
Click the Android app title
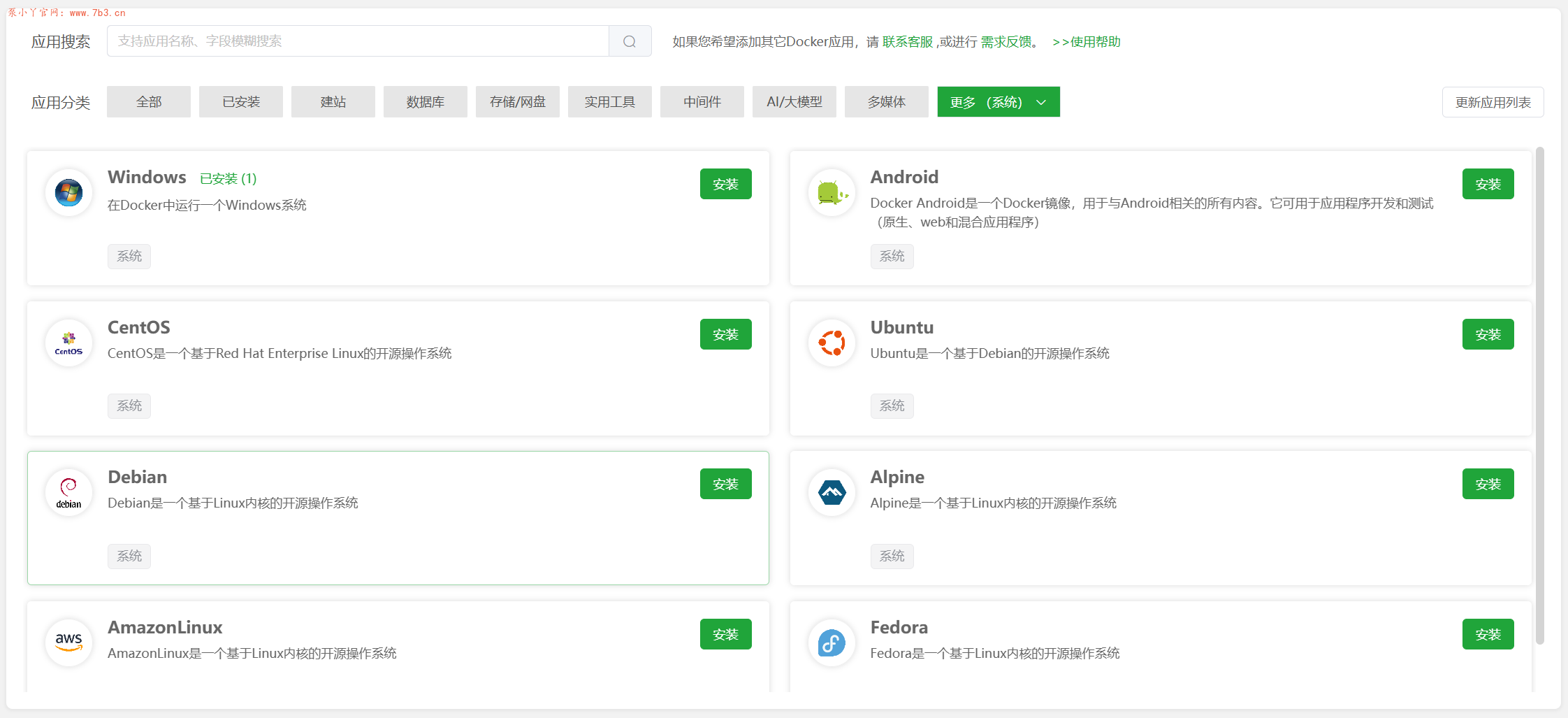[904, 177]
